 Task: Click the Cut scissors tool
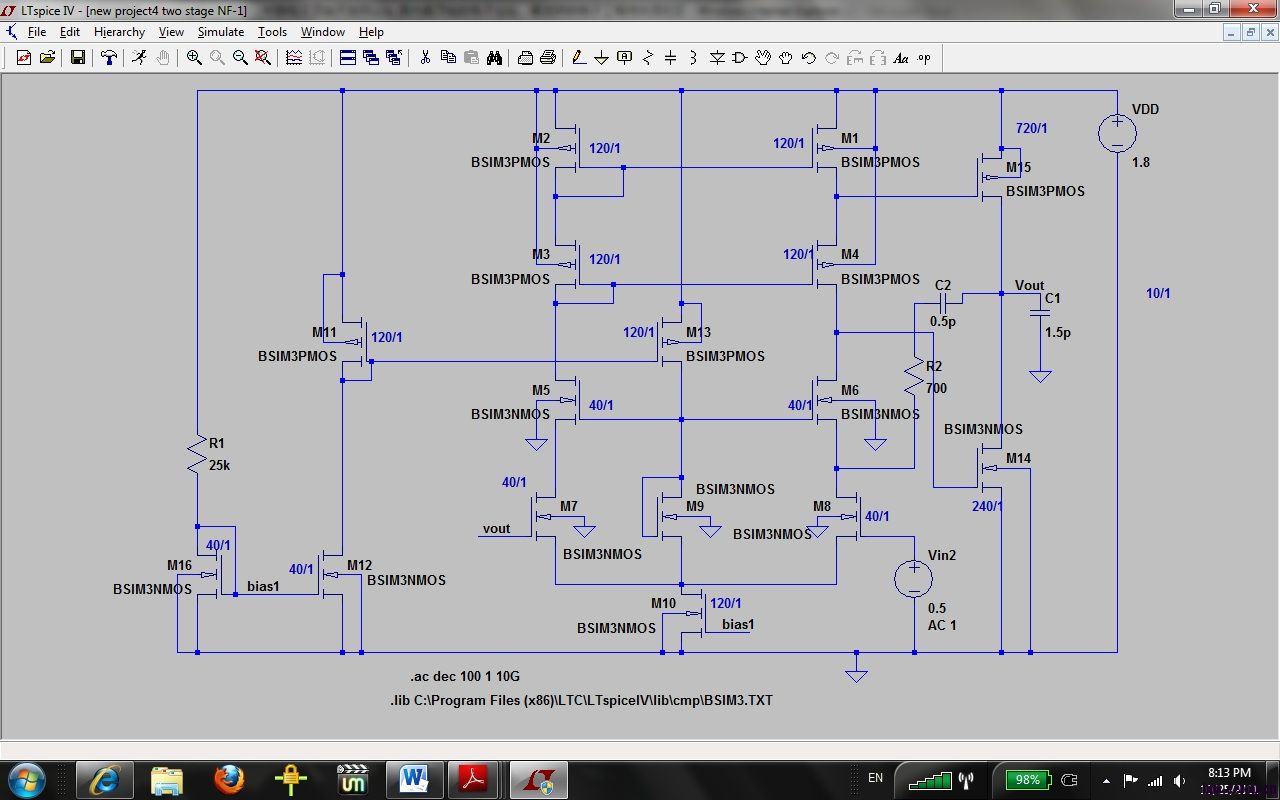tap(425, 58)
